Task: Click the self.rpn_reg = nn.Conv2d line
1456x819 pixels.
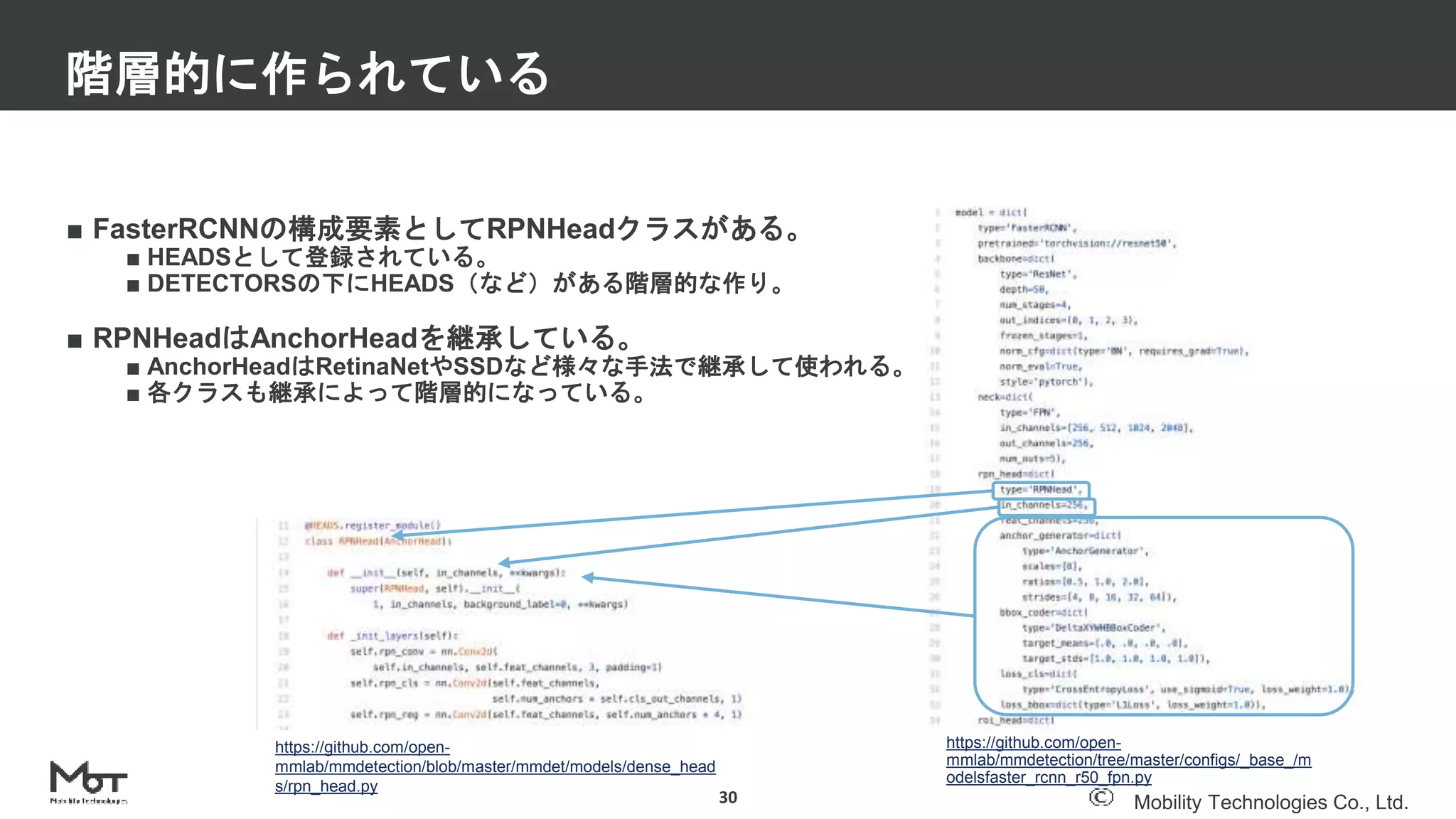Action: [x=546, y=714]
